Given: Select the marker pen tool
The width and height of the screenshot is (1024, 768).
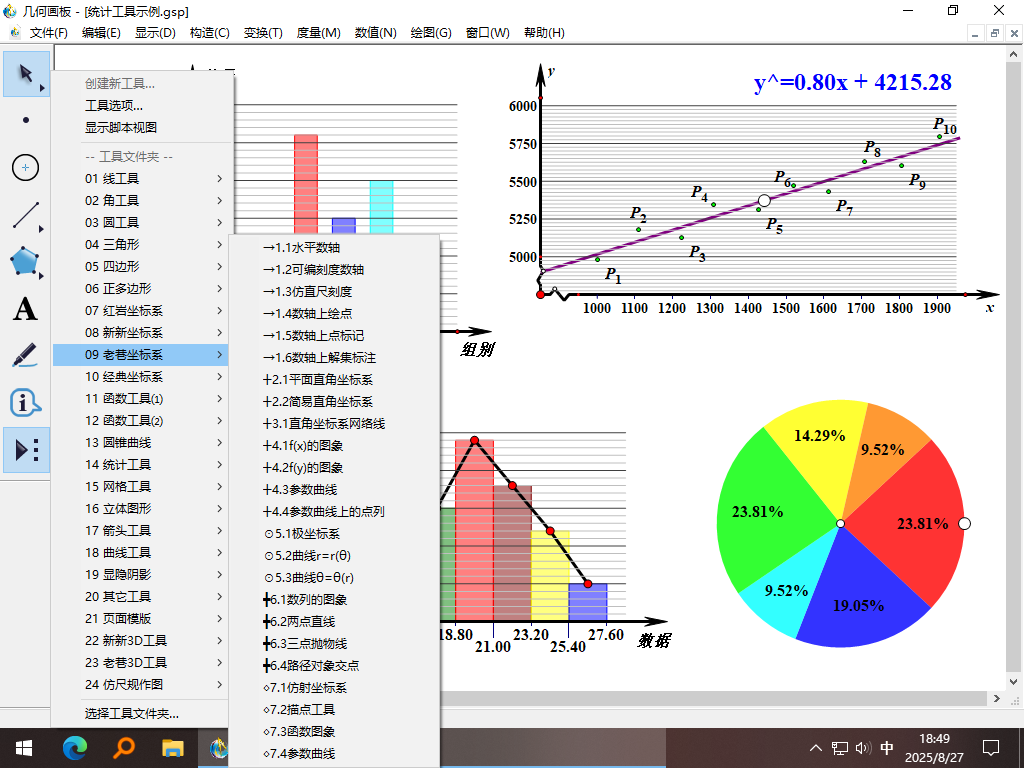Looking at the screenshot, I should tap(25, 356).
